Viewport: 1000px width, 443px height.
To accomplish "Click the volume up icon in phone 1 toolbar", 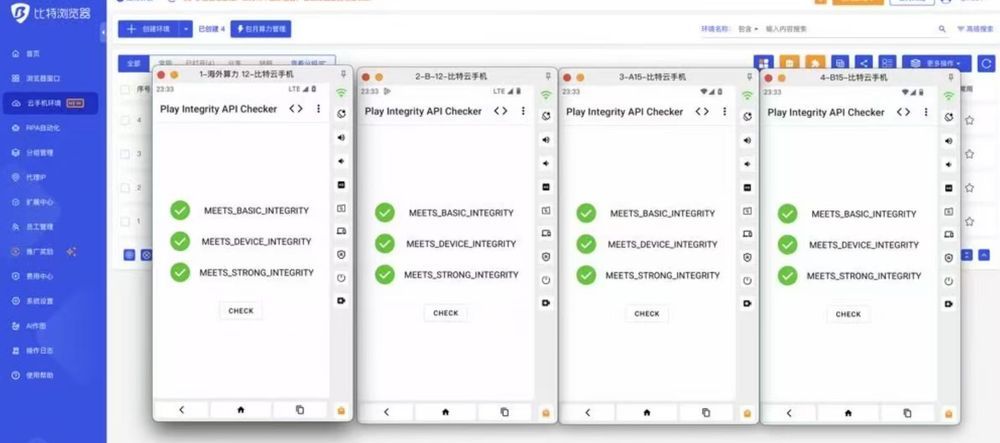I will click(341, 138).
